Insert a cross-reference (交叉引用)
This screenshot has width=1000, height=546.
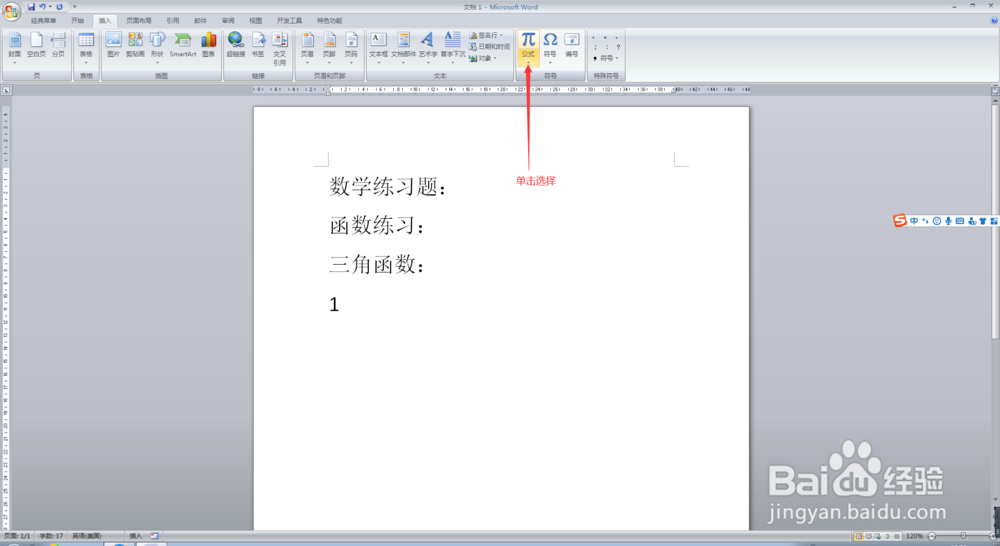point(279,48)
